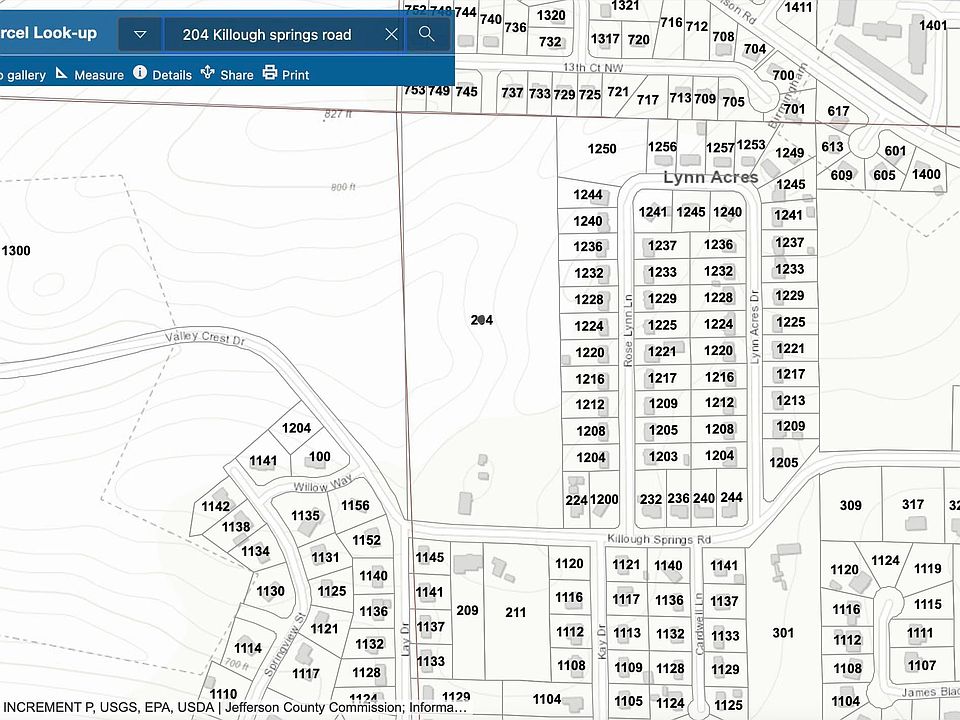This screenshot has height=720, width=960.
Task: Click the Print printer icon
Action: click(x=270, y=73)
